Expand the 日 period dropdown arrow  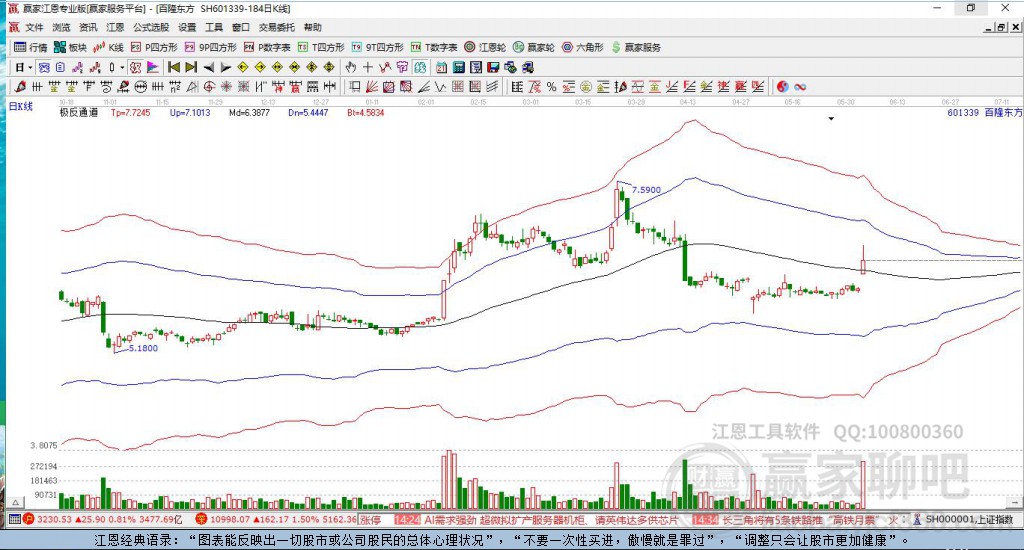(x=30, y=67)
